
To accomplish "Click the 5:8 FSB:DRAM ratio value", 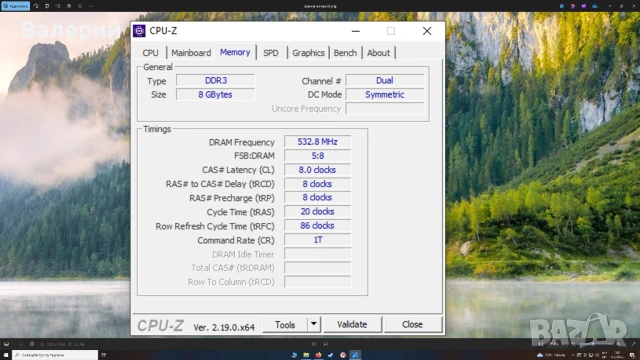I will pos(318,156).
